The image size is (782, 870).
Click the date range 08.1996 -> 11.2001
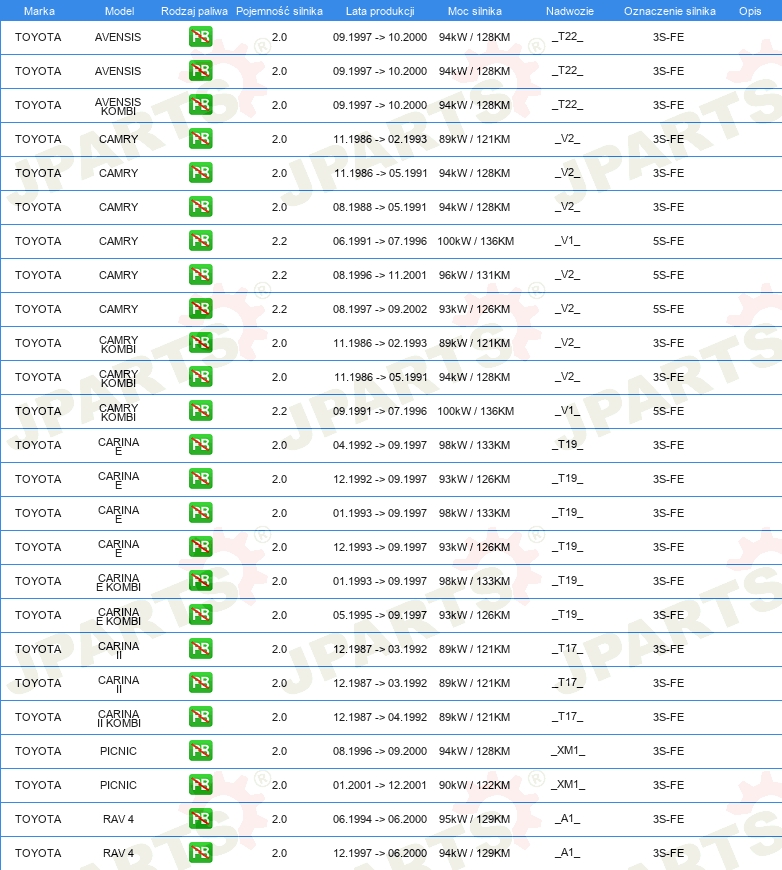[x=380, y=275]
